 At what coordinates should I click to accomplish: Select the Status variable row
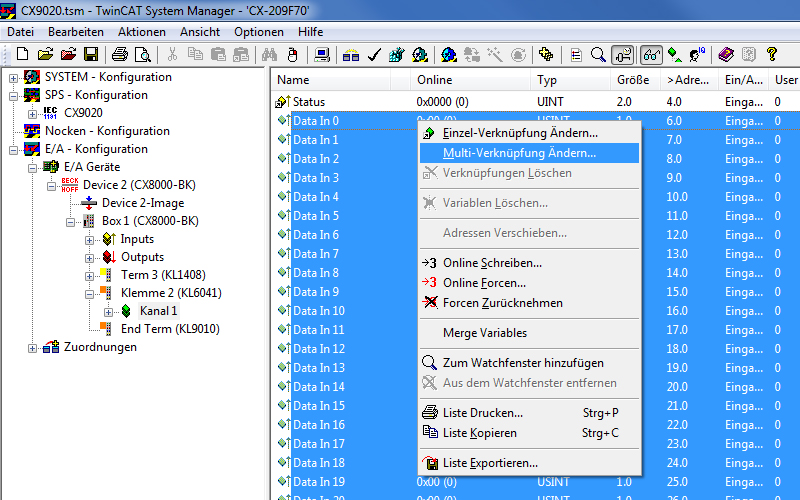point(536,102)
